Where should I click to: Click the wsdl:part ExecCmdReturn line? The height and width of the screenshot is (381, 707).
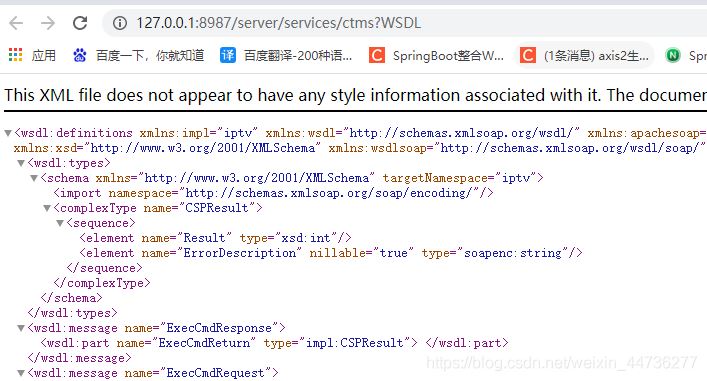(x=274, y=343)
